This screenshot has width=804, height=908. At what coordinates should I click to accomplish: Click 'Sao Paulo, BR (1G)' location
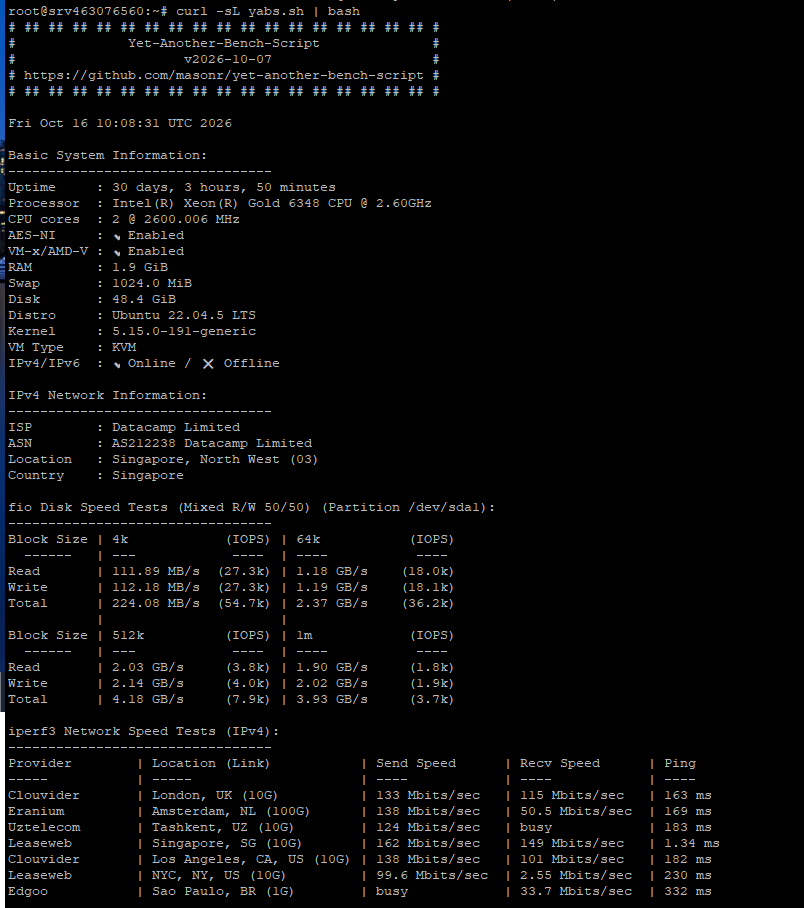point(223,892)
